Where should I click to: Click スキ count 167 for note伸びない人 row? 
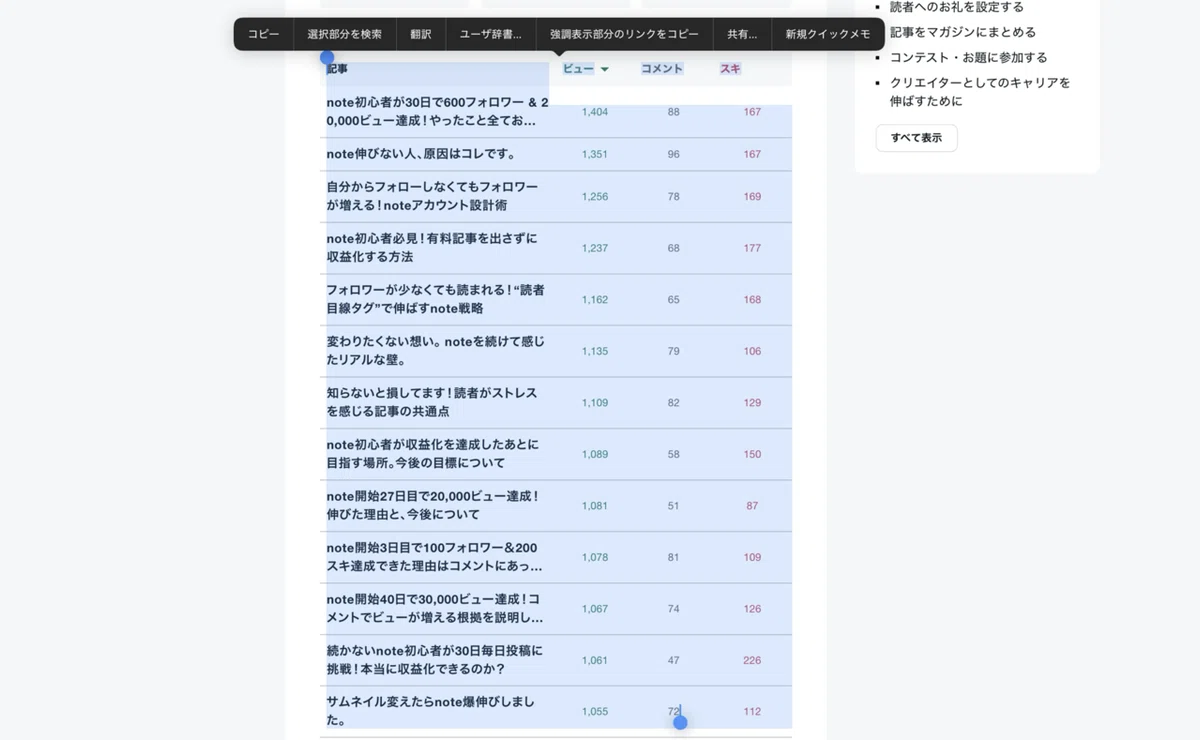coord(752,154)
